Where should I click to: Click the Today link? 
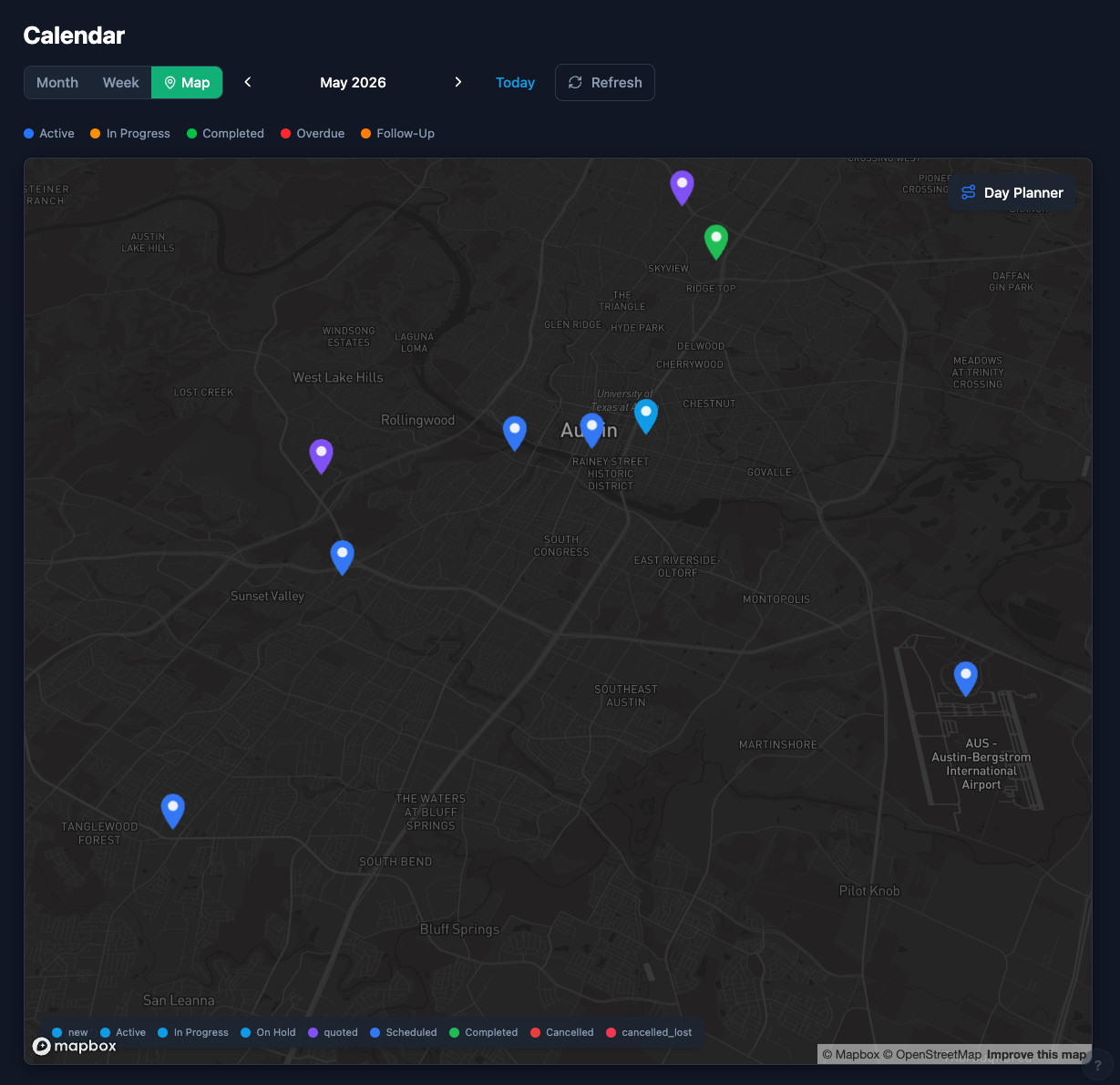(515, 83)
